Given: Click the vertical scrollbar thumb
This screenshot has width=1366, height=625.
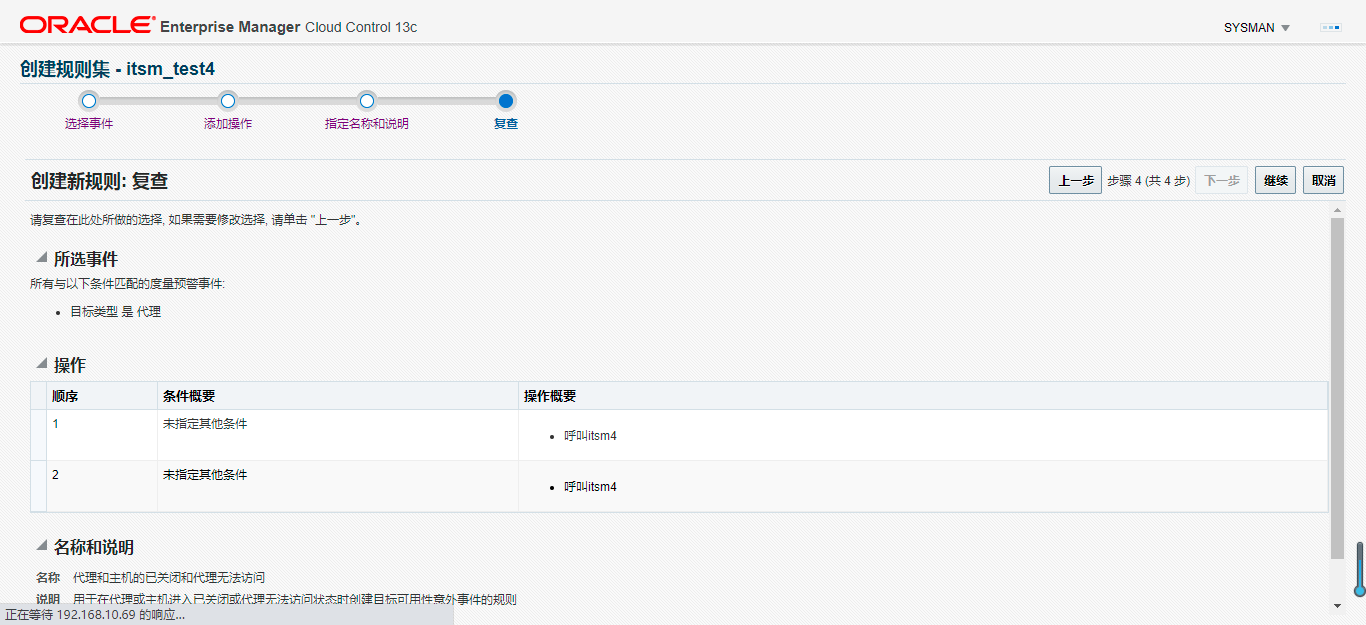Looking at the screenshot, I should (x=1338, y=388).
